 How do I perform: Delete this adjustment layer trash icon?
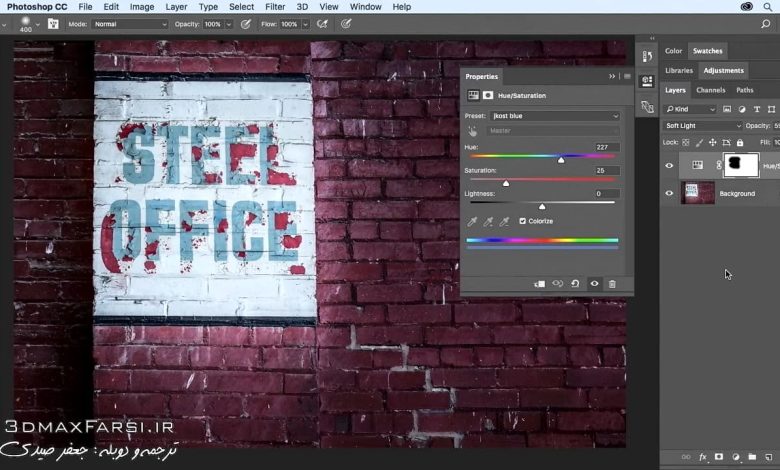tap(612, 284)
